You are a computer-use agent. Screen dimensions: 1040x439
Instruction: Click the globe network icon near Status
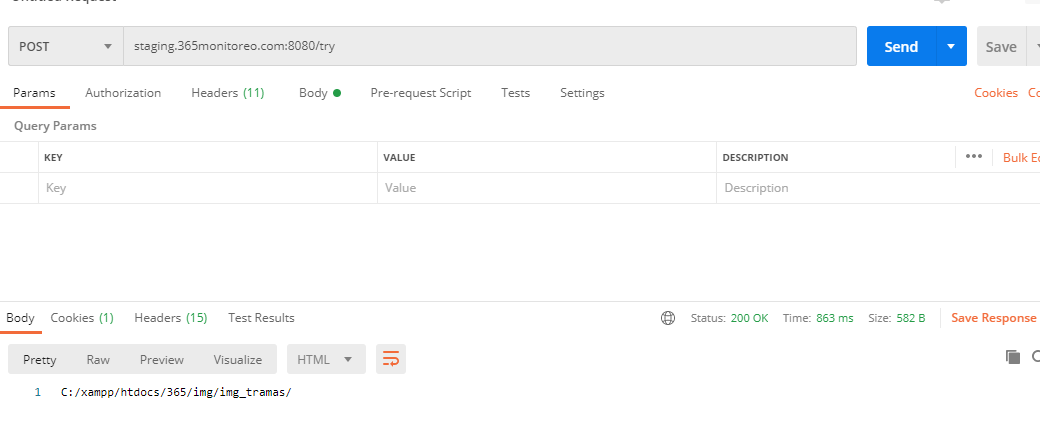(x=668, y=318)
